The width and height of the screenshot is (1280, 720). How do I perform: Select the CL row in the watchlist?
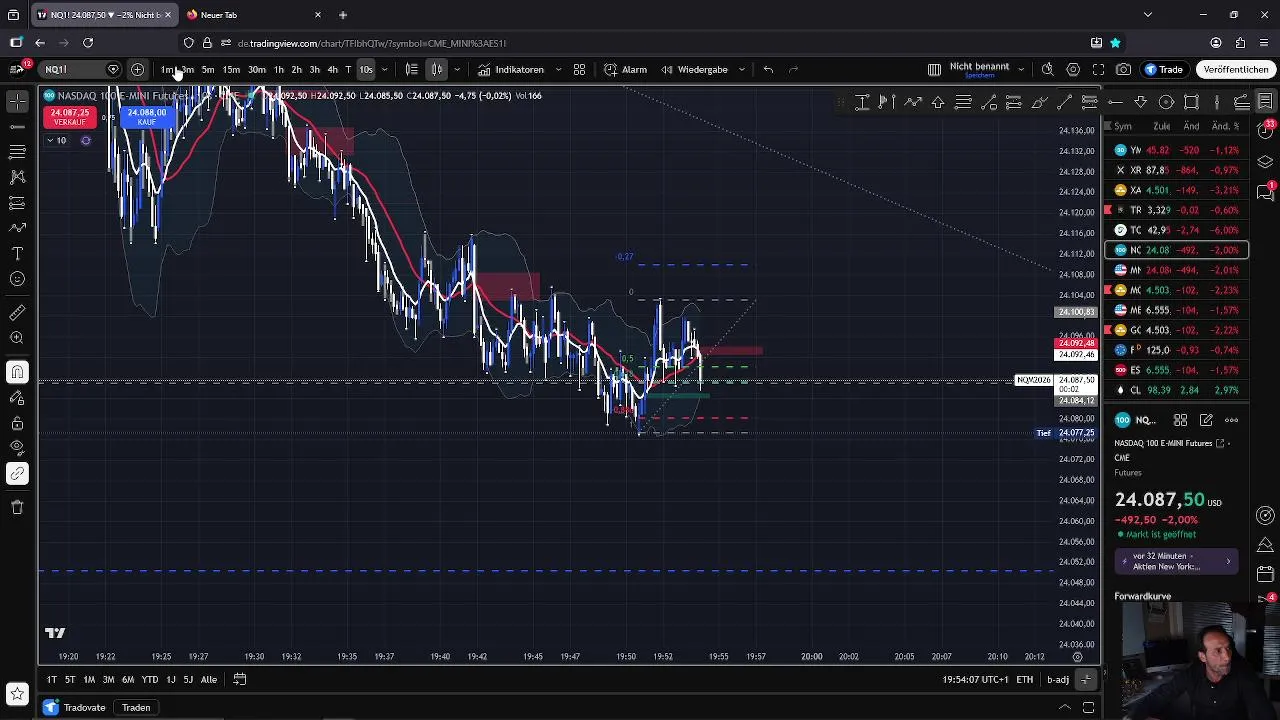pos(1176,390)
